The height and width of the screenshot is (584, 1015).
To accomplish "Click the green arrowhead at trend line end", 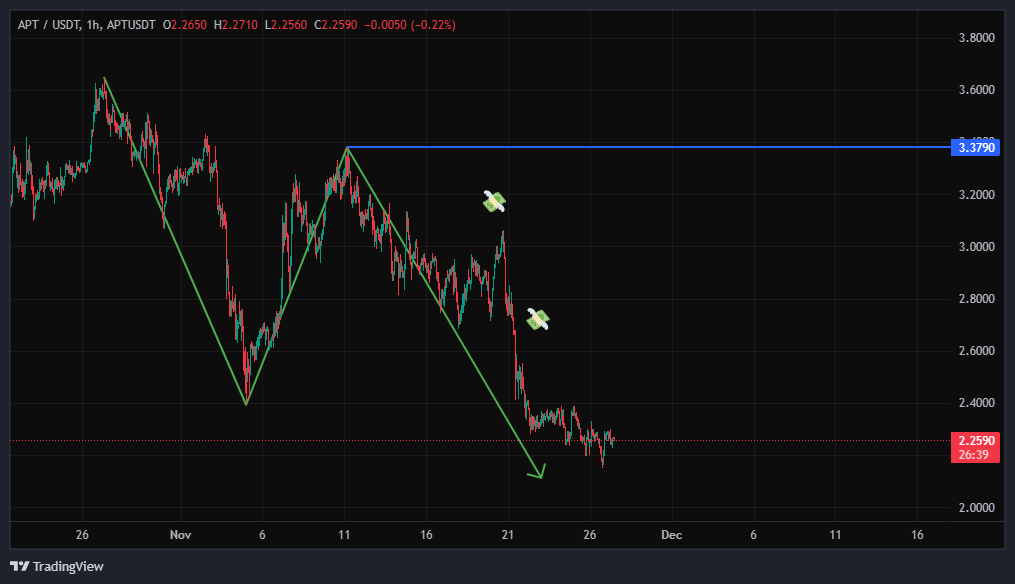I will [x=538, y=473].
